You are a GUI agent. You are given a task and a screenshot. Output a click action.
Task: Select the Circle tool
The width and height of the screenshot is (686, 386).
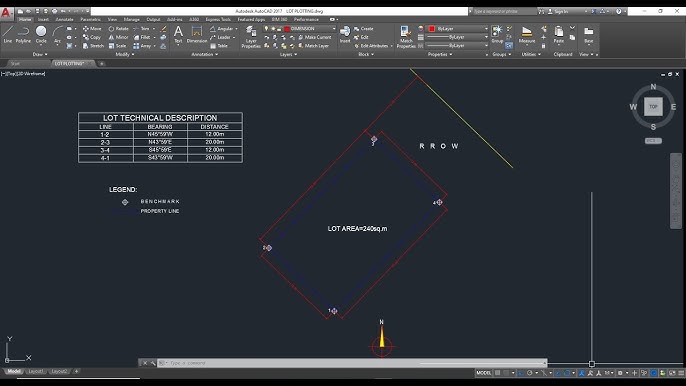pyautogui.click(x=41, y=34)
